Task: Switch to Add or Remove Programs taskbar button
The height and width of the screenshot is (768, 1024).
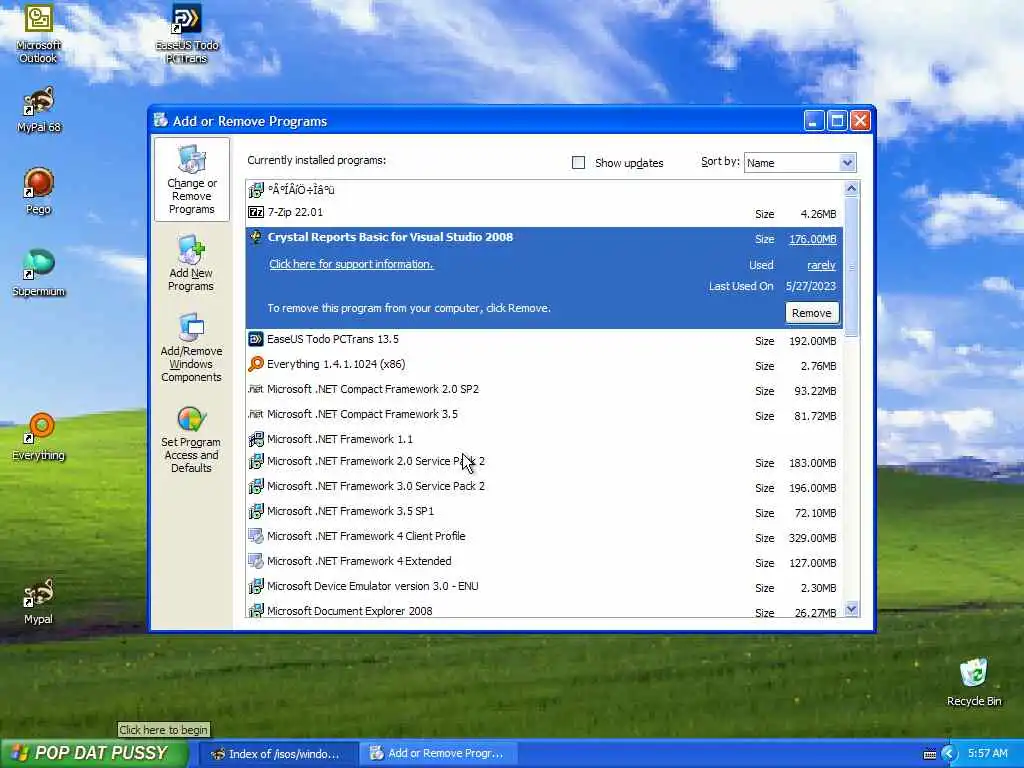Action: [438, 754]
